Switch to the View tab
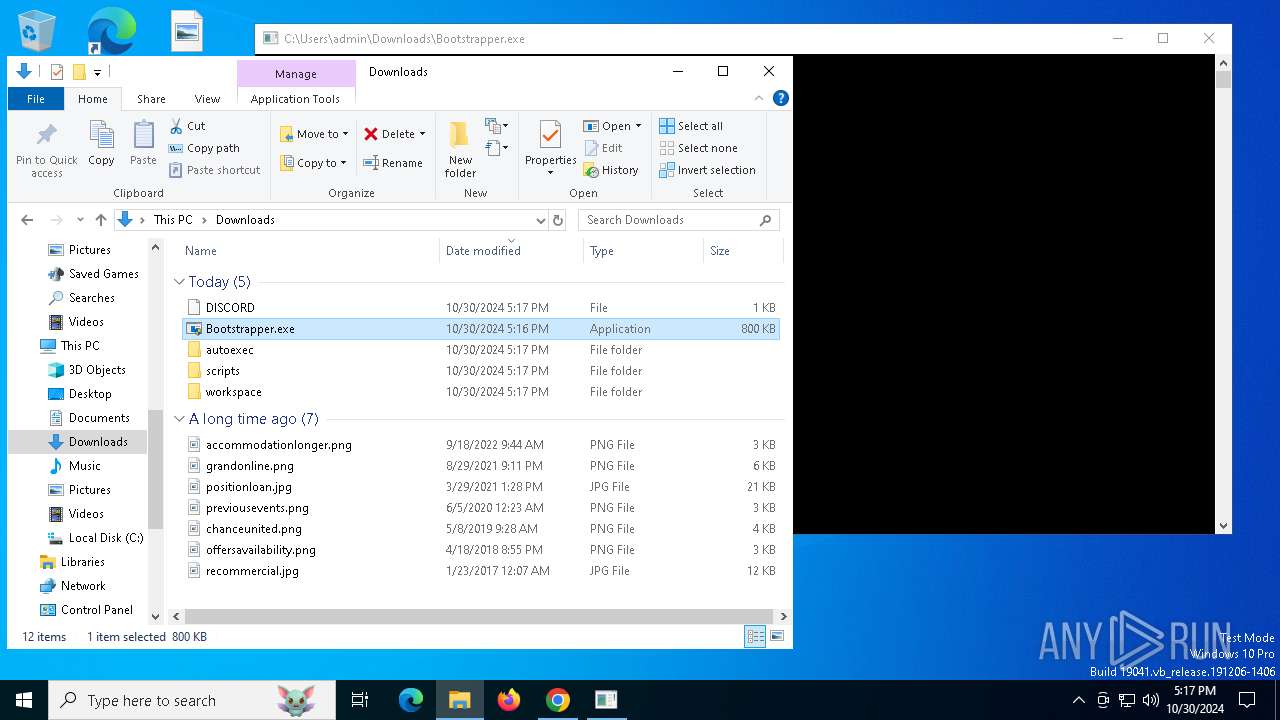The height and width of the screenshot is (720, 1280). 207,99
